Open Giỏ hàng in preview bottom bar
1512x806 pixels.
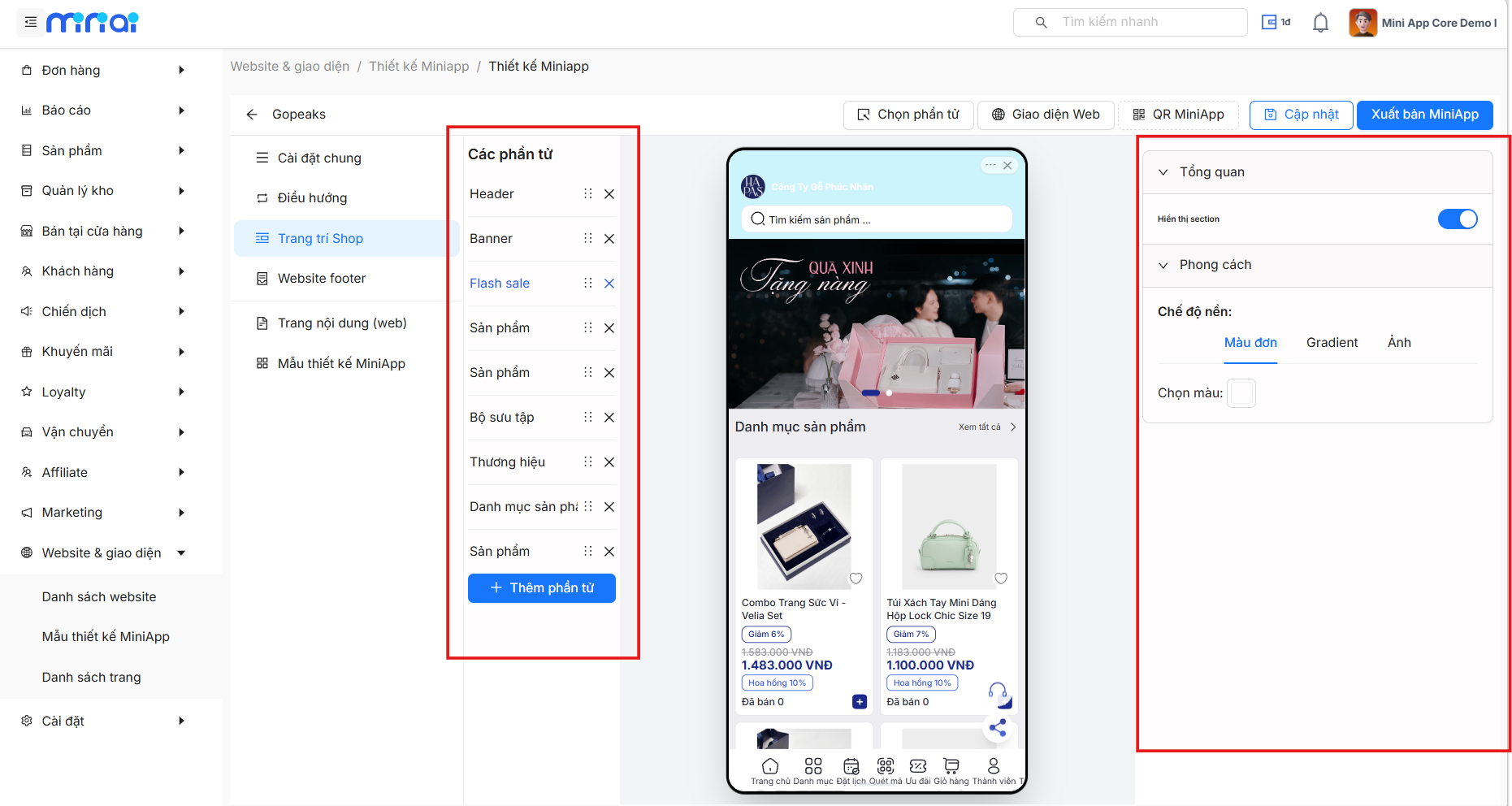click(x=951, y=772)
